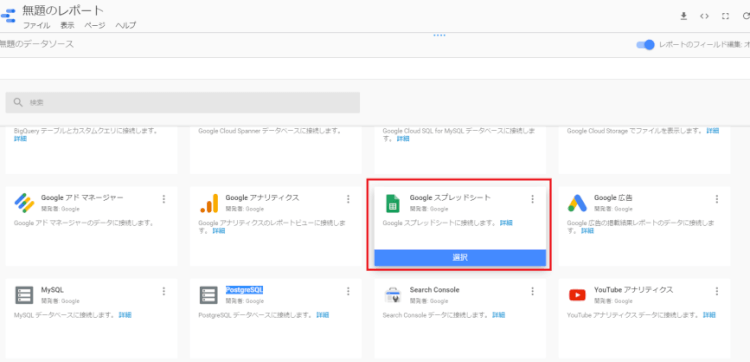This screenshot has width=750, height=362.
Task: Click the MySQL title text
Action: coord(52,289)
